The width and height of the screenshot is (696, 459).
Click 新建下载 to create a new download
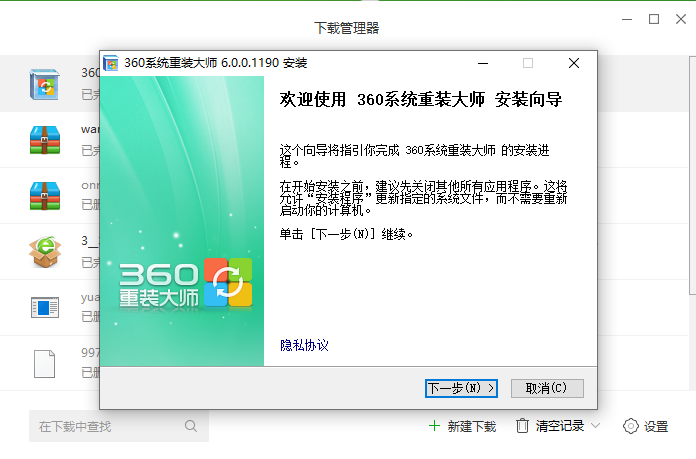462,427
